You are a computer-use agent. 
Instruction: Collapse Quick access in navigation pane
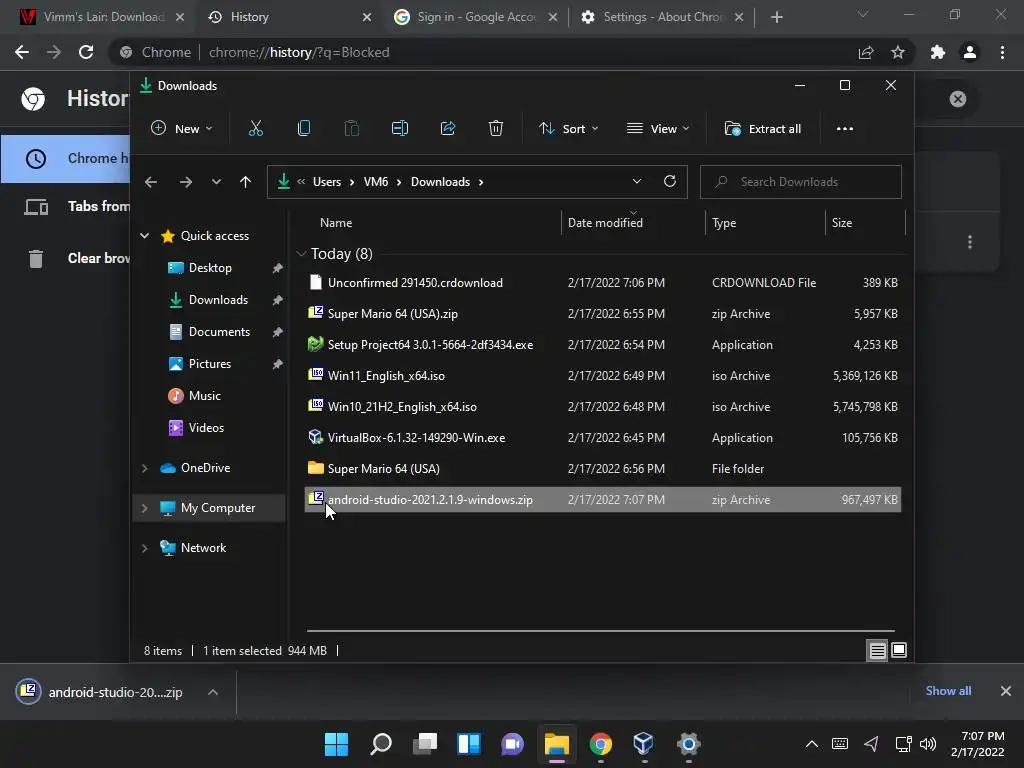(144, 236)
